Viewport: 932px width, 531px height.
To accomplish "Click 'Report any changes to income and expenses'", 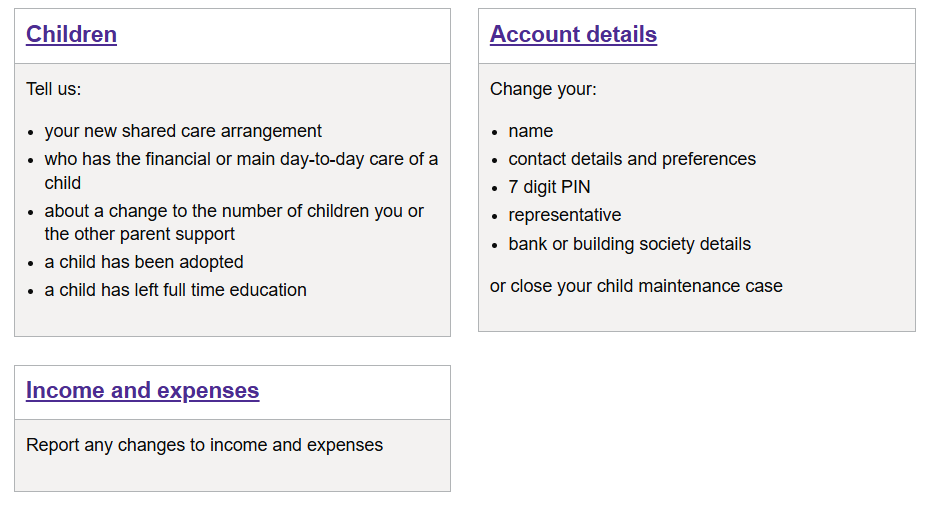I will tap(204, 445).
